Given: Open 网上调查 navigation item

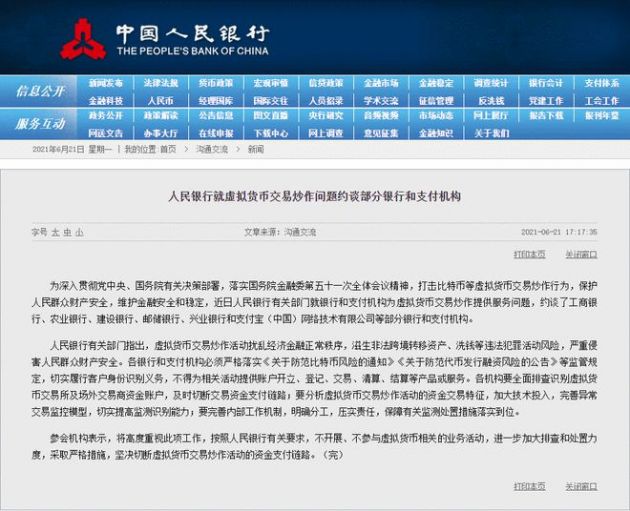Looking at the screenshot, I should click(x=326, y=133).
